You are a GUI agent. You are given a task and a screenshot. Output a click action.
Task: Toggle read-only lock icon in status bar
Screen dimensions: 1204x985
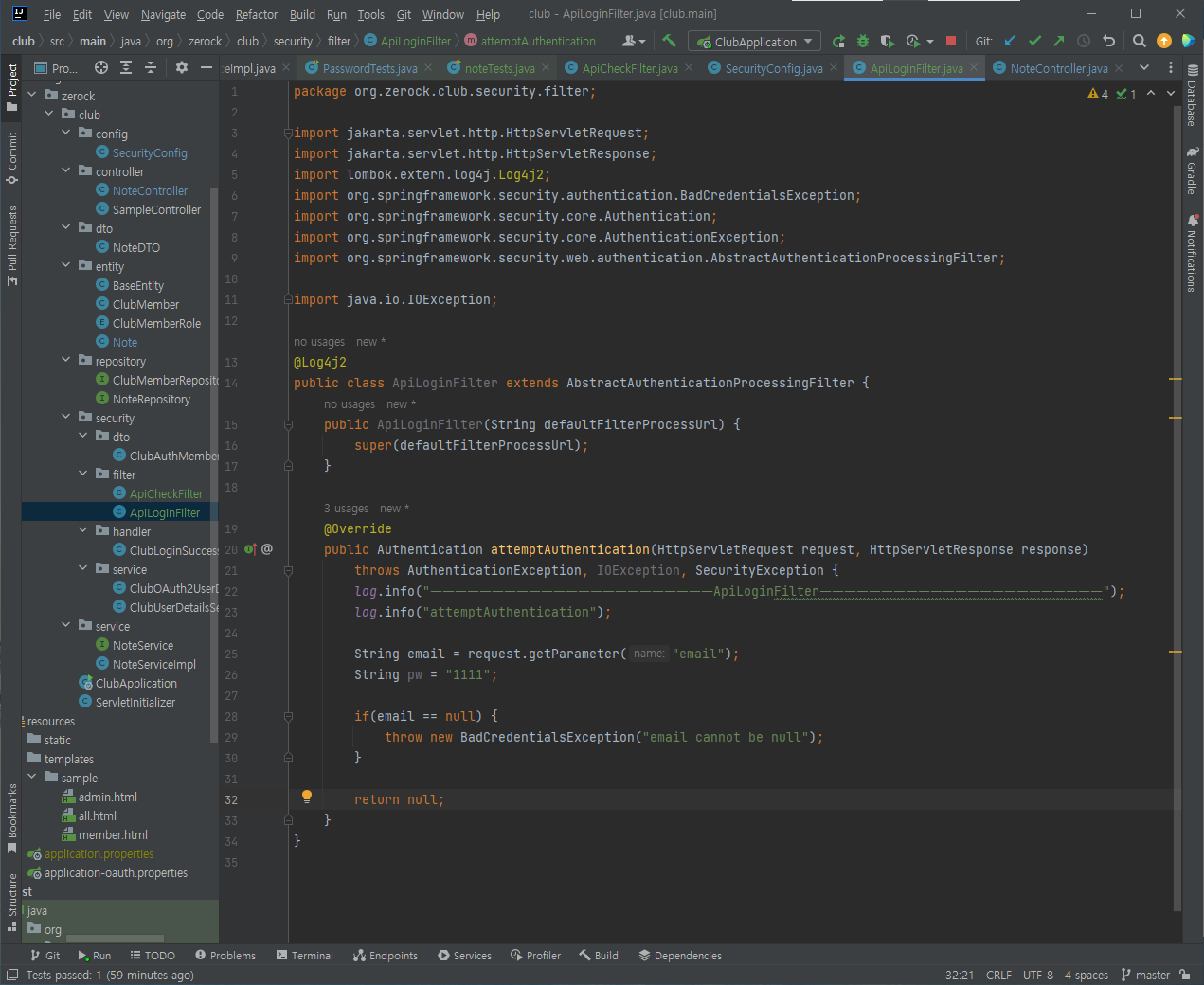(1186, 975)
